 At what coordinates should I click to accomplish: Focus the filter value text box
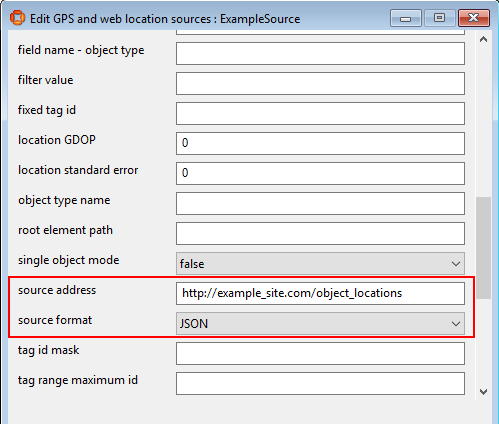click(320, 83)
